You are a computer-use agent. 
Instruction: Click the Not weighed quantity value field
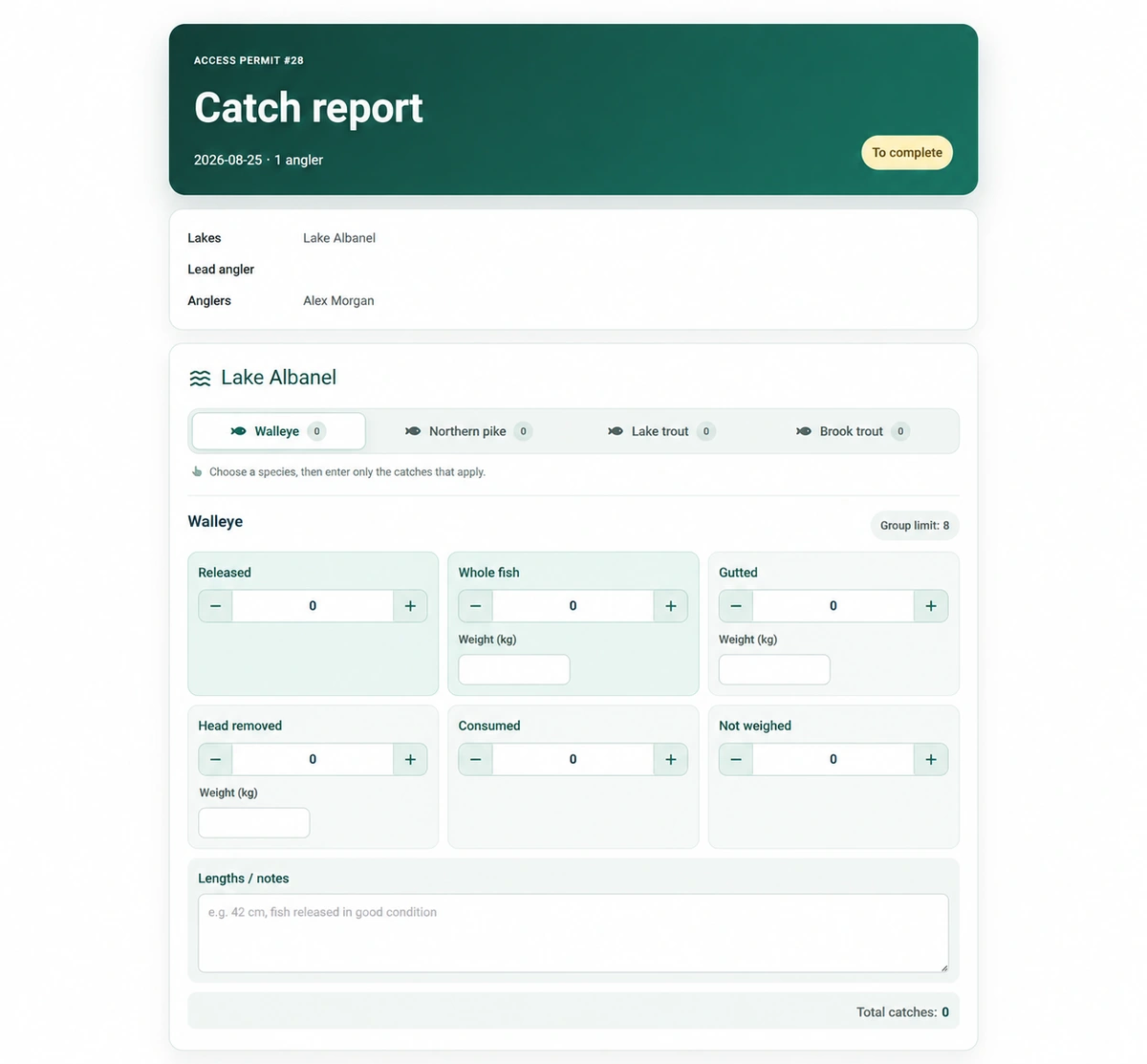[x=833, y=759]
